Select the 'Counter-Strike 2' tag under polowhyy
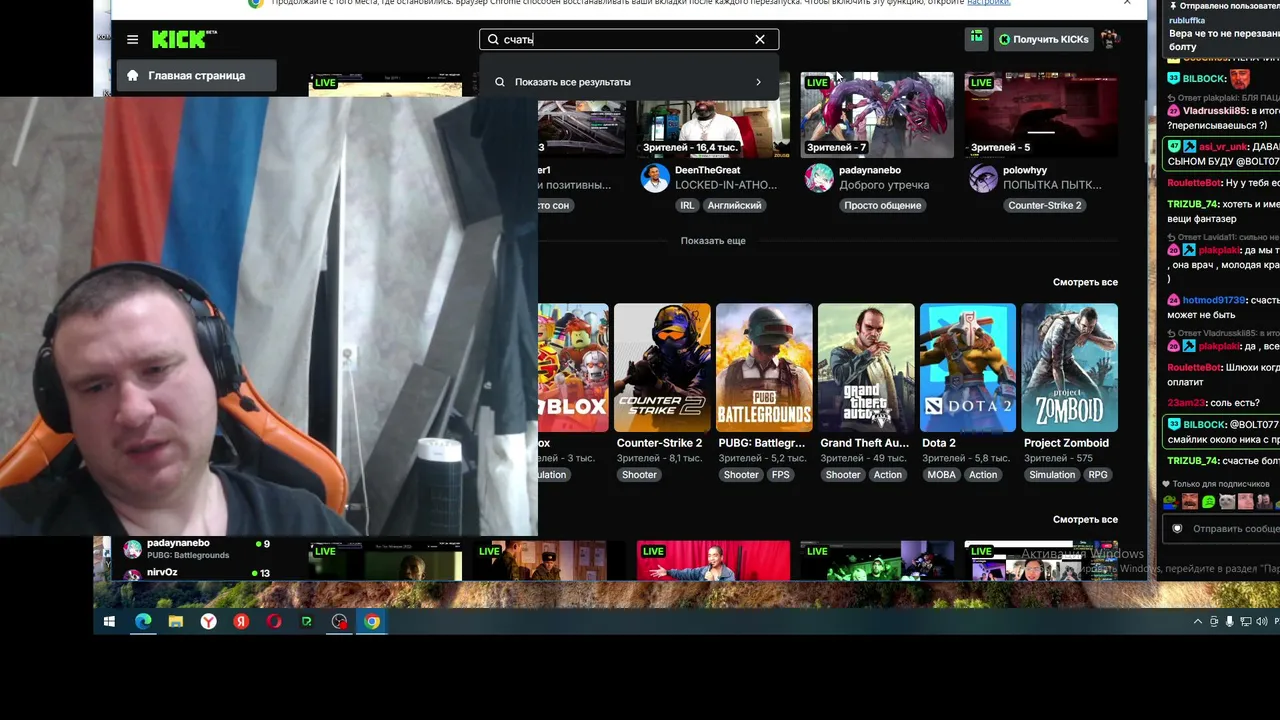Screen dimensions: 1280x720 (1045, 205)
